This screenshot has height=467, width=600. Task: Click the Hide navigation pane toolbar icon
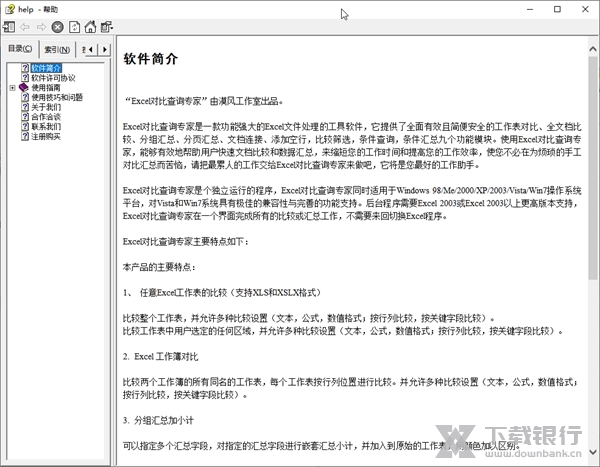click(9, 27)
